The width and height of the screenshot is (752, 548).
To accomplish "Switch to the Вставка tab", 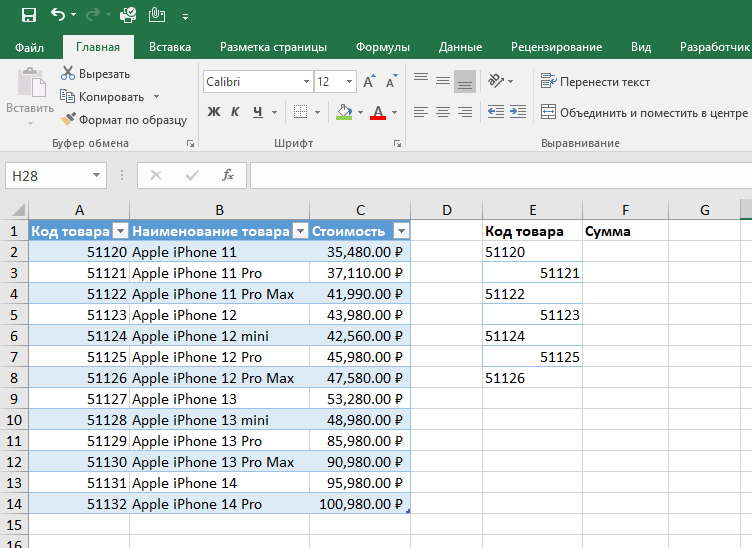I will [170, 47].
